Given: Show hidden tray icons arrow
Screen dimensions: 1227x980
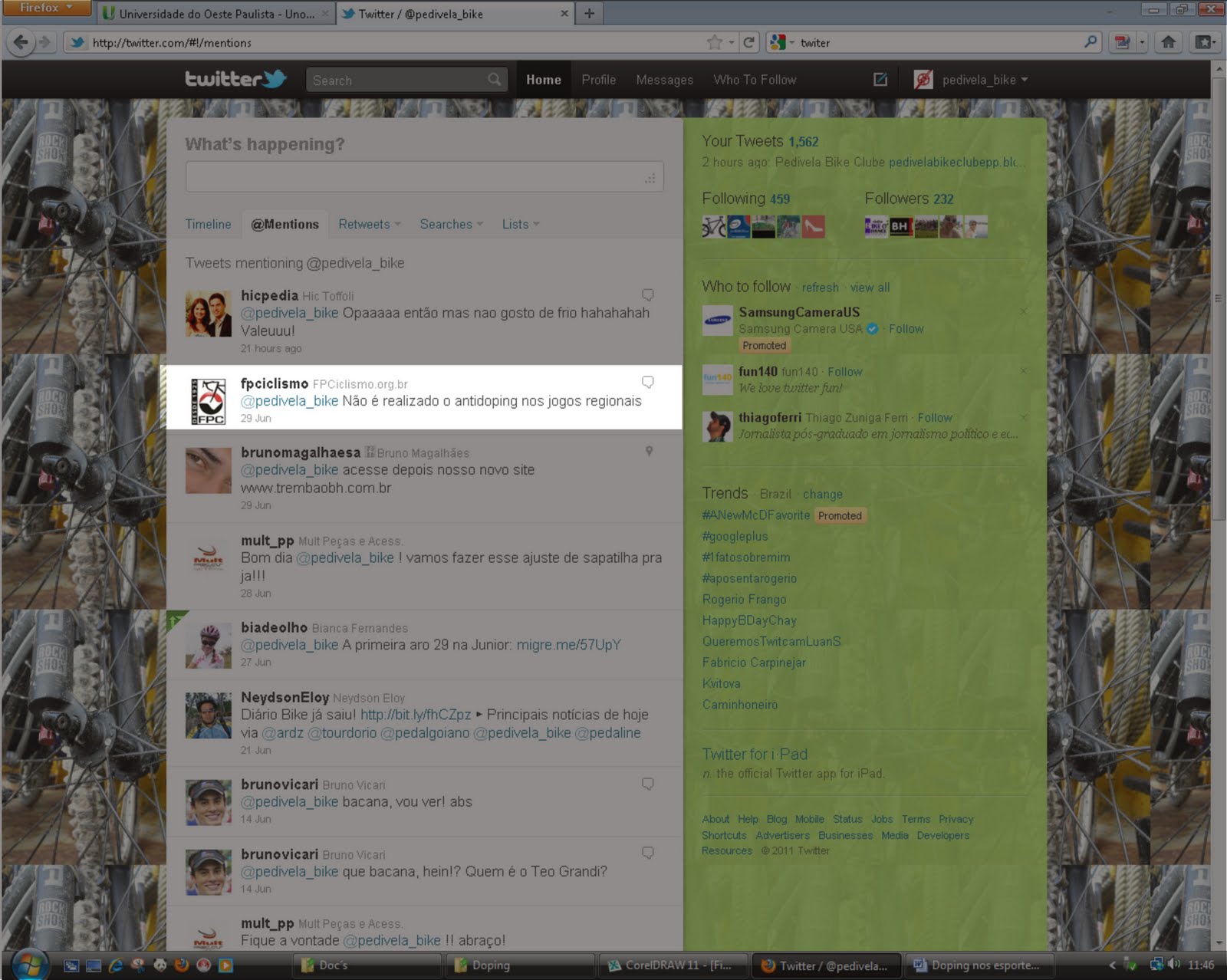Looking at the screenshot, I should pos(1112,965).
